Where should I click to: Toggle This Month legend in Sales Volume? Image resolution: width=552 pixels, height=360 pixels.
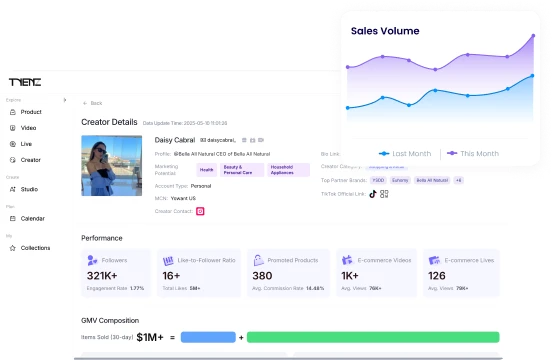click(x=473, y=153)
